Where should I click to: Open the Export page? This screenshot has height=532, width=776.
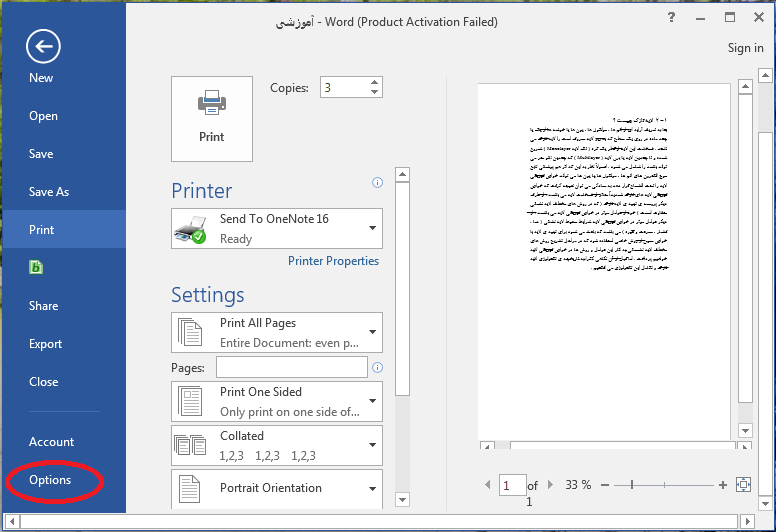coord(46,344)
